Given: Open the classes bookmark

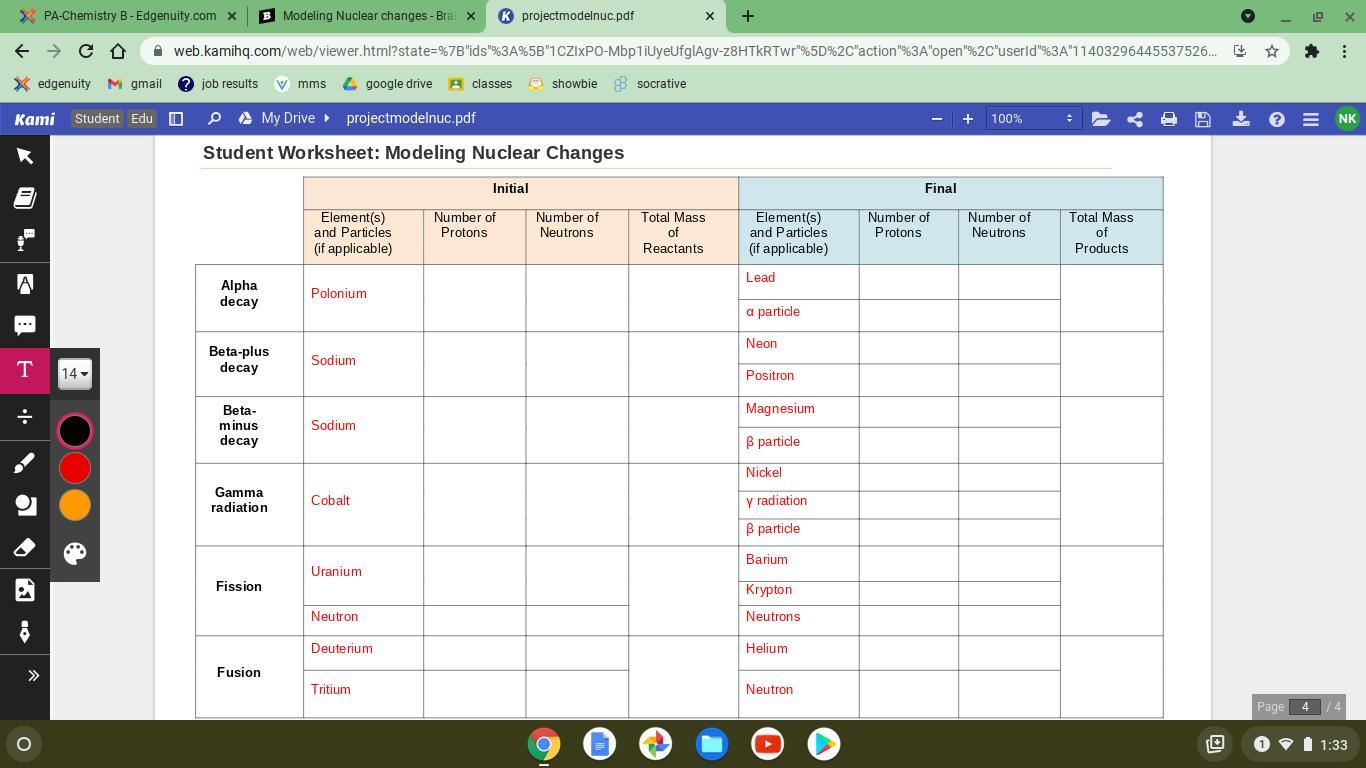Looking at the screenshot, I should (480, 84).
